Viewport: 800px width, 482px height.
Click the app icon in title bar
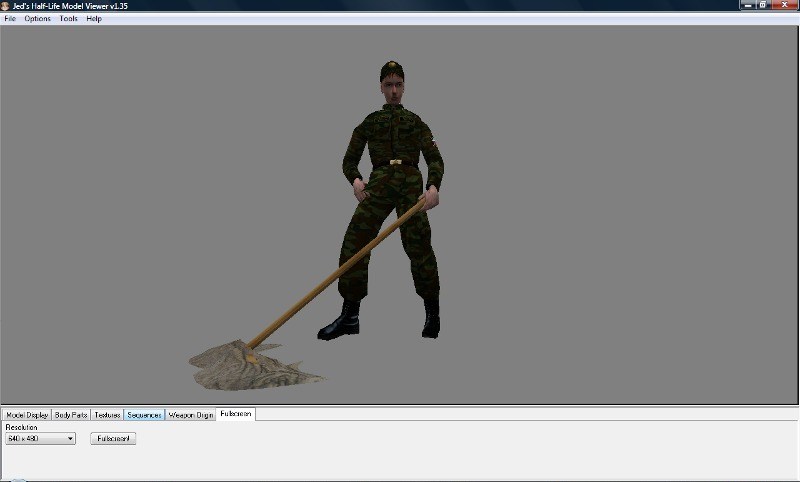pos(5,6)
